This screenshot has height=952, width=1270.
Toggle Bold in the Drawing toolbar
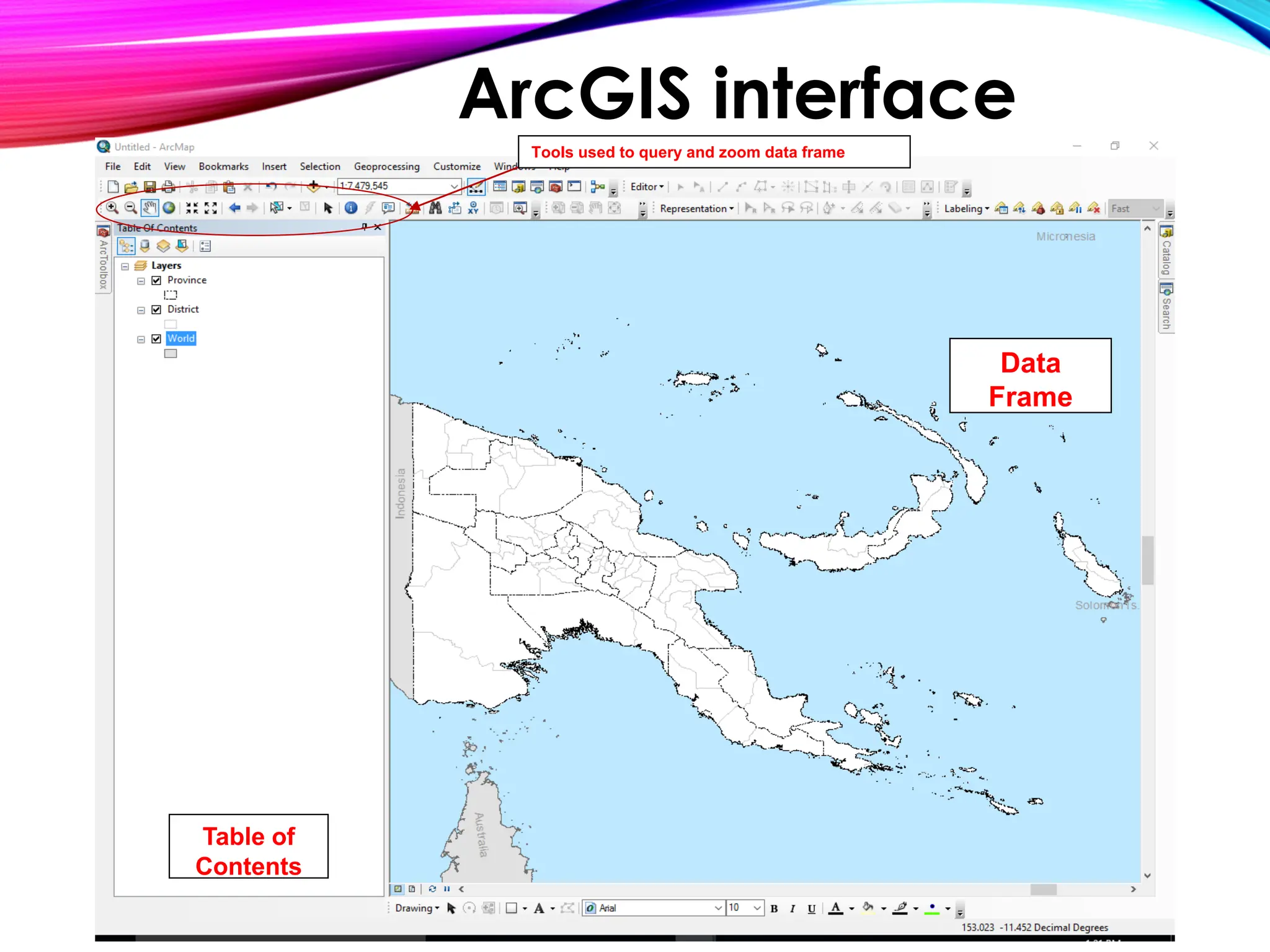coord(774,909)
